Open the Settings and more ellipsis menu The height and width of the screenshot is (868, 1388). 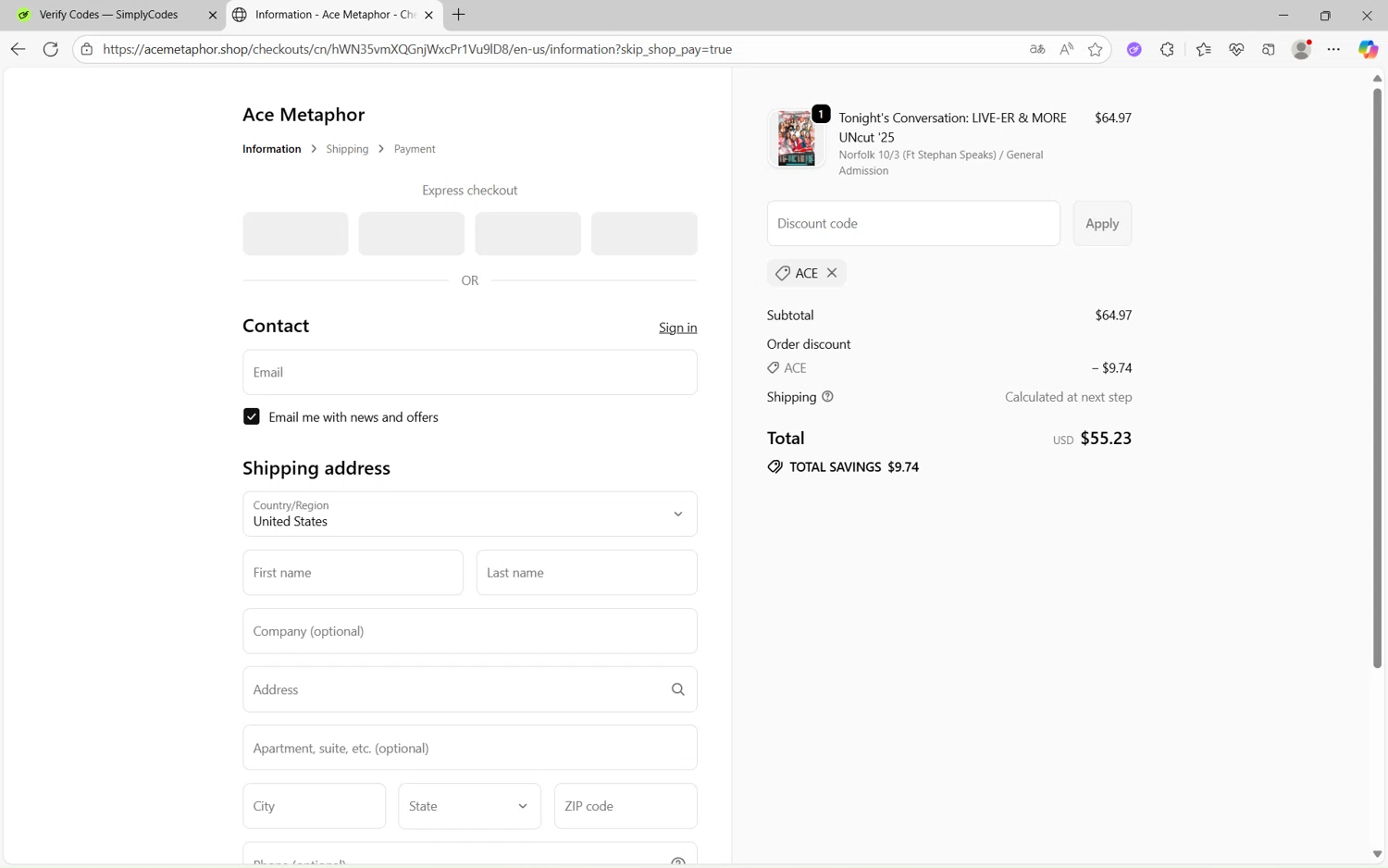[1333, 49]
